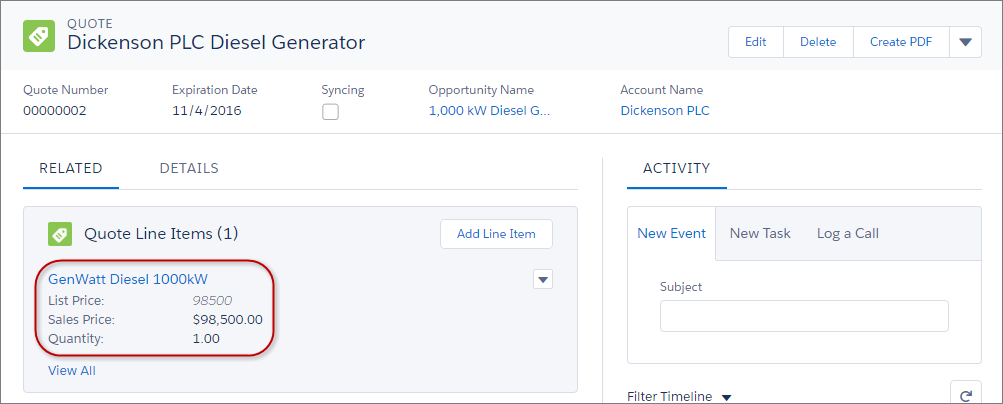Click into the Subject input field

804,316
